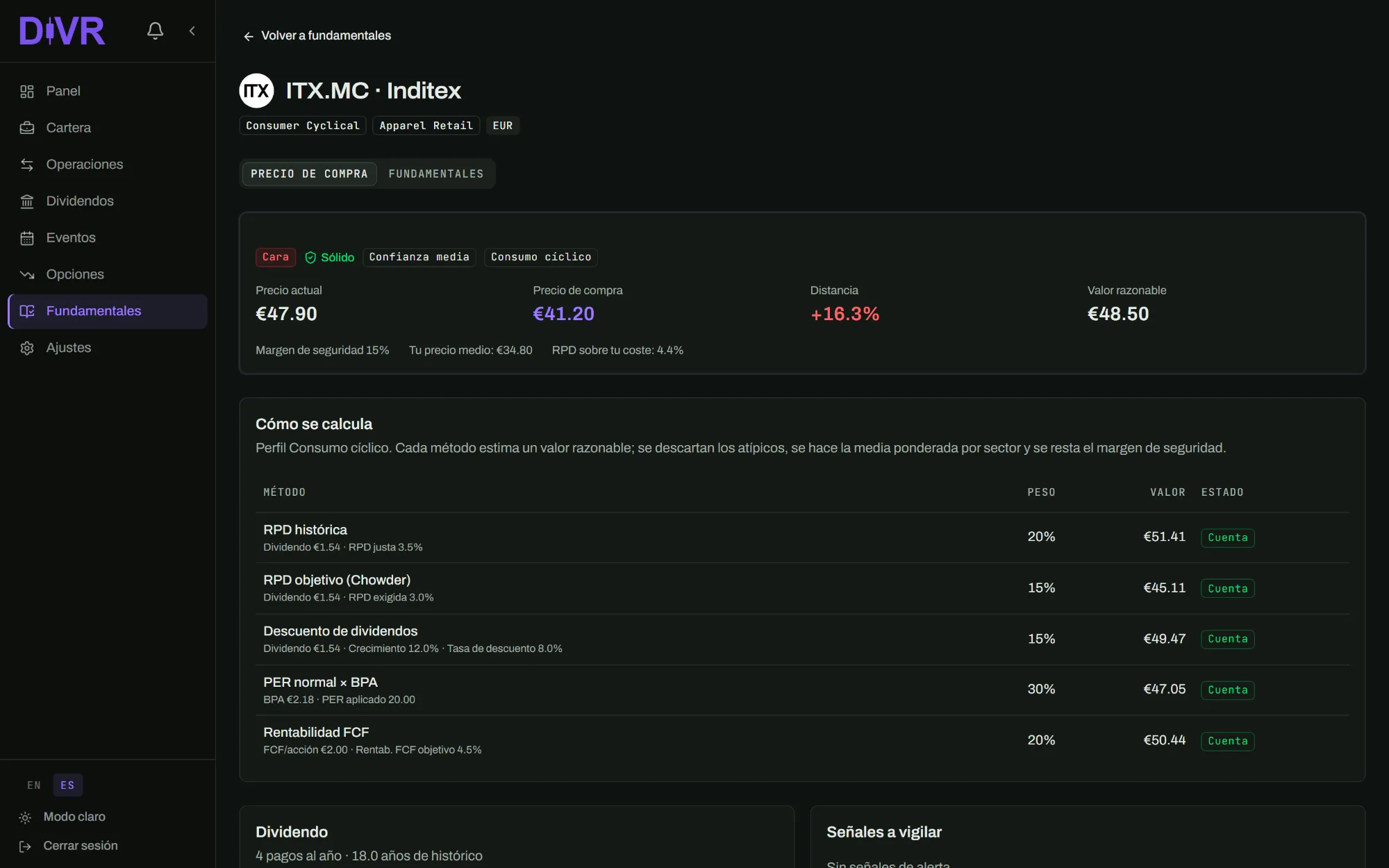Click the Cara badge
Viewport: 1389px width, 868px height.
[x=276, y=257]
